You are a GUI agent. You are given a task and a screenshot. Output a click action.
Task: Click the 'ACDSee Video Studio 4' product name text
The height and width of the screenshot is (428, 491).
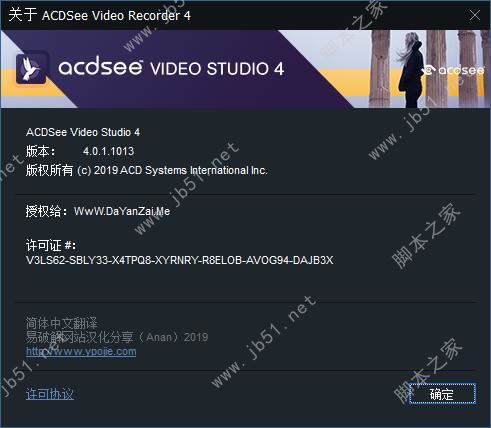pos(83,132)
